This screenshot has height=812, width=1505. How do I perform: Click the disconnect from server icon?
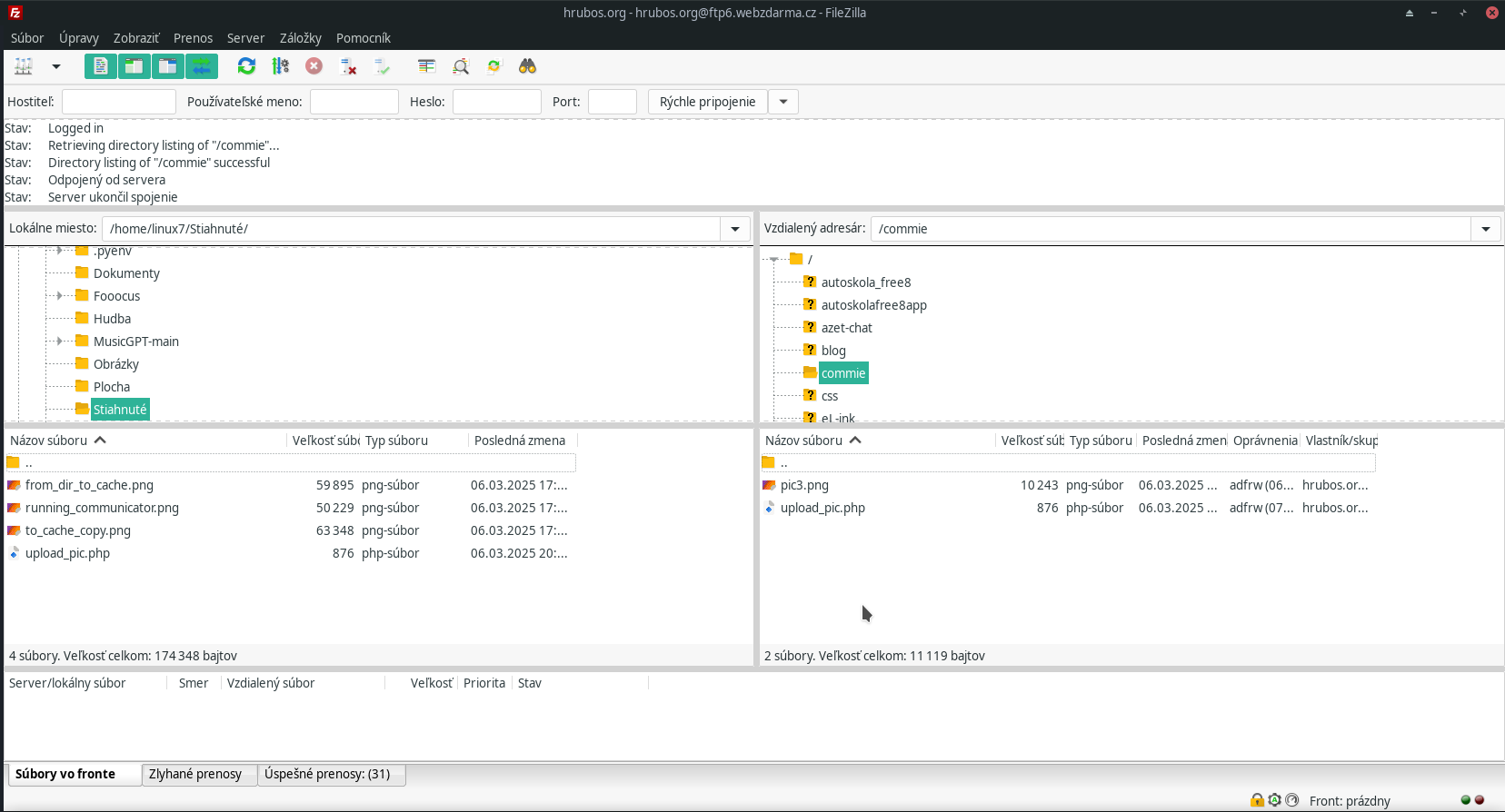(x=348, y=66)
